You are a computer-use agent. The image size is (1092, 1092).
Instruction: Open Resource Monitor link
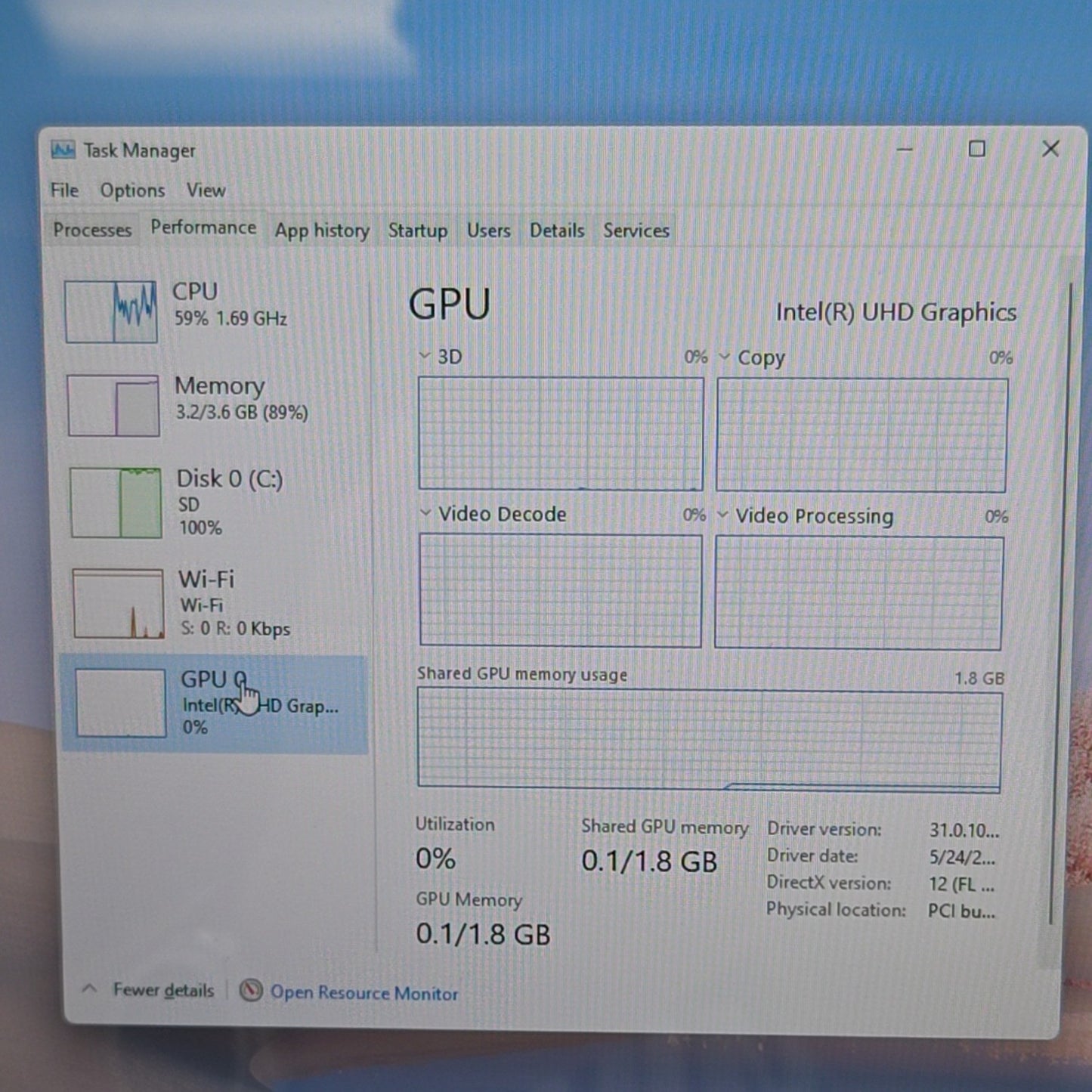[x=364, y=992]
